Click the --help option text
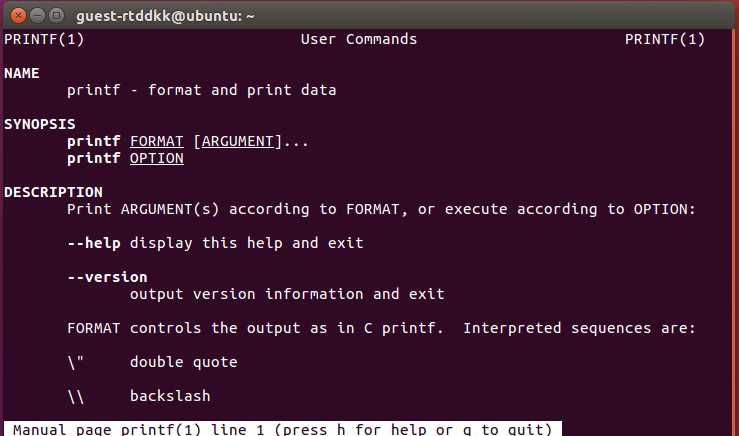 click(x=94, y=243)
